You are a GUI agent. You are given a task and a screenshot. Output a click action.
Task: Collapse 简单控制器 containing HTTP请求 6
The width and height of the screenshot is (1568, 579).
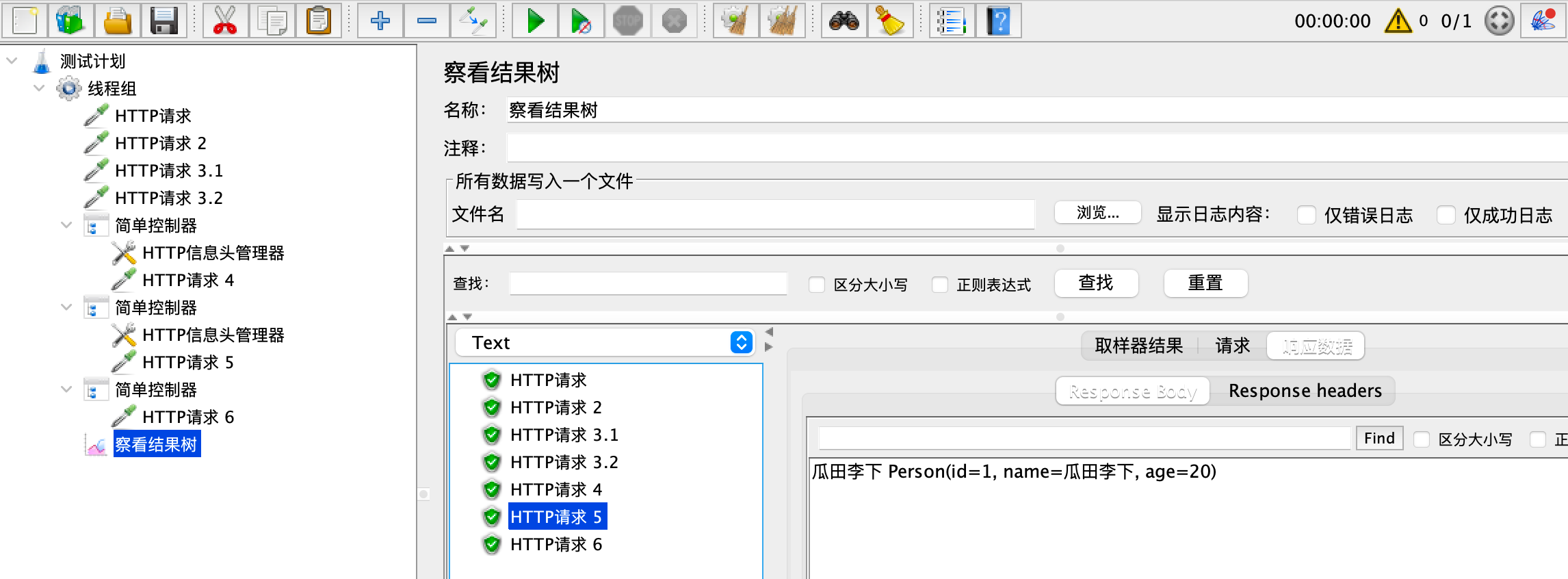(x=66, y=389)
